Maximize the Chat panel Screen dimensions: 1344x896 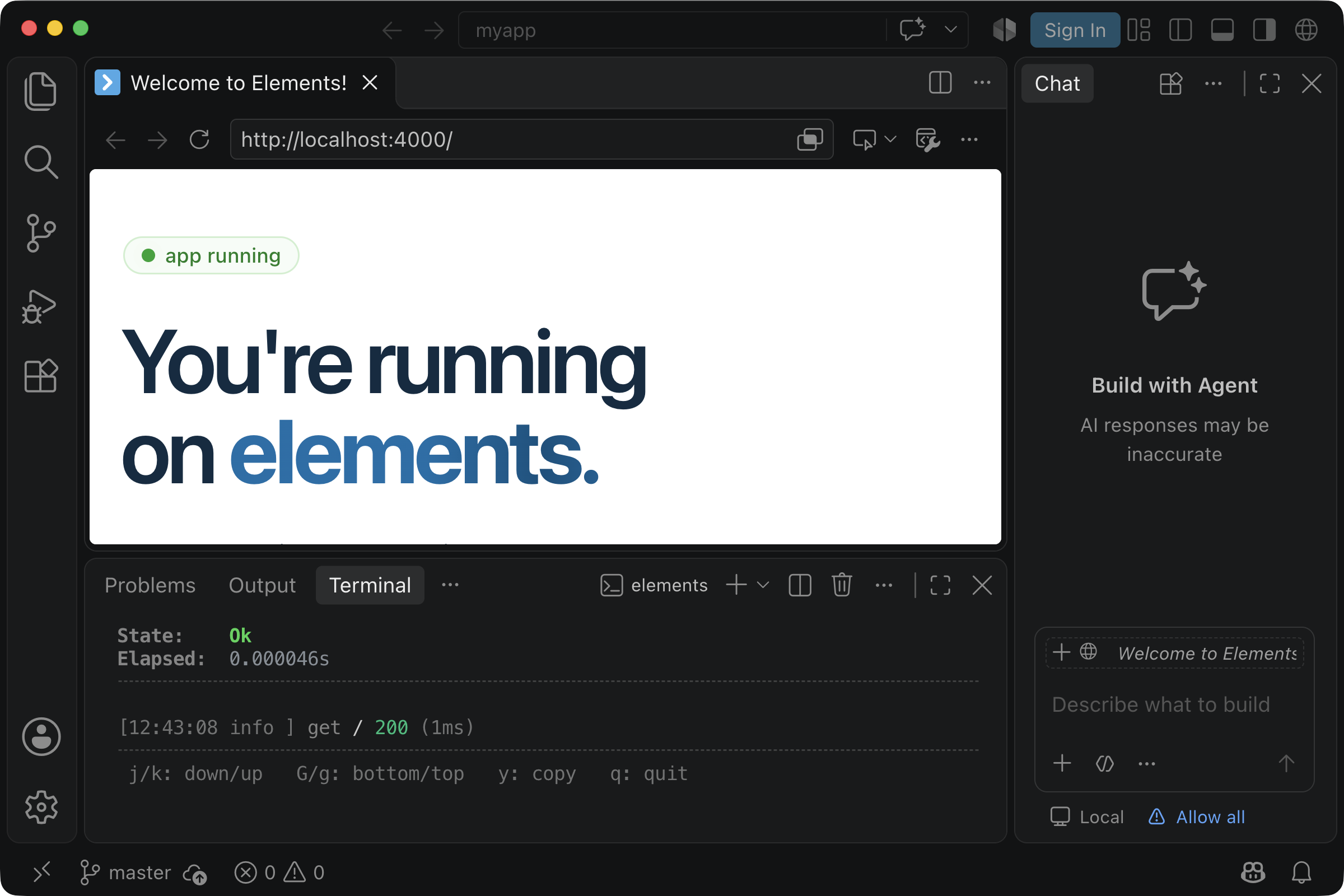1269,83
